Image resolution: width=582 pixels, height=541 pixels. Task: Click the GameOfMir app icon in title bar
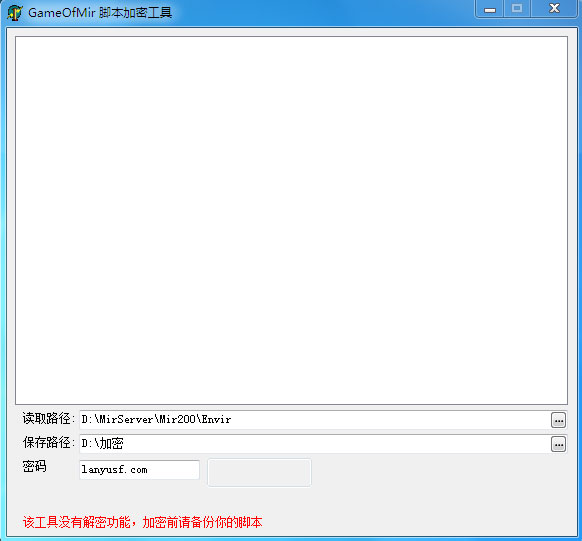14,13
